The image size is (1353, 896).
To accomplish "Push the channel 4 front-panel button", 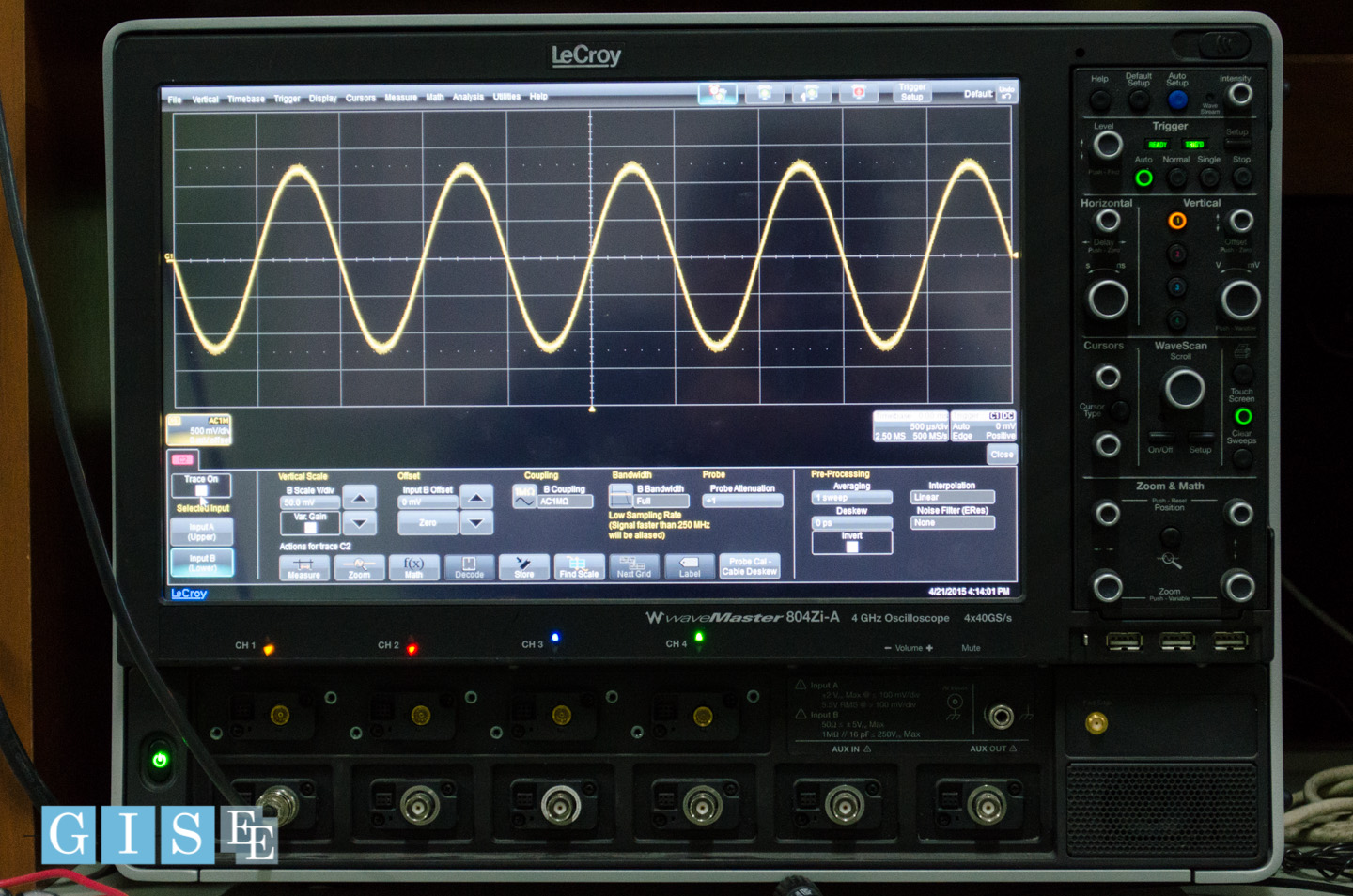I will [x=1176, y=319].
